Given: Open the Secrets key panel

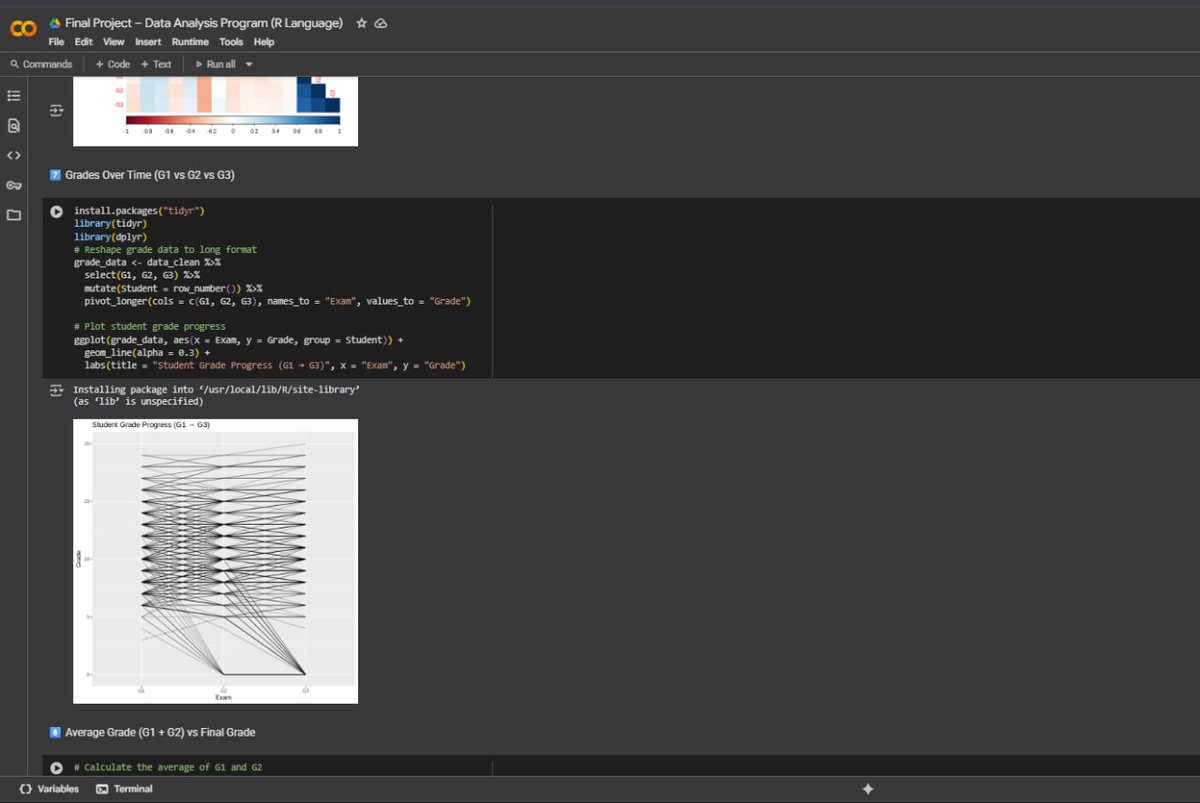Looking at the screenshot, I should pyautogui.click(x=13, y=185).
